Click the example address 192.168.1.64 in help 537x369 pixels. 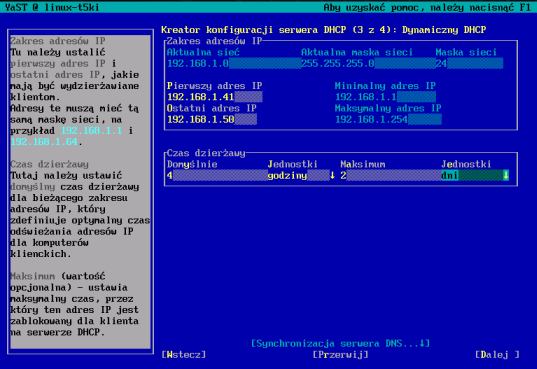(x=44, y=142)
